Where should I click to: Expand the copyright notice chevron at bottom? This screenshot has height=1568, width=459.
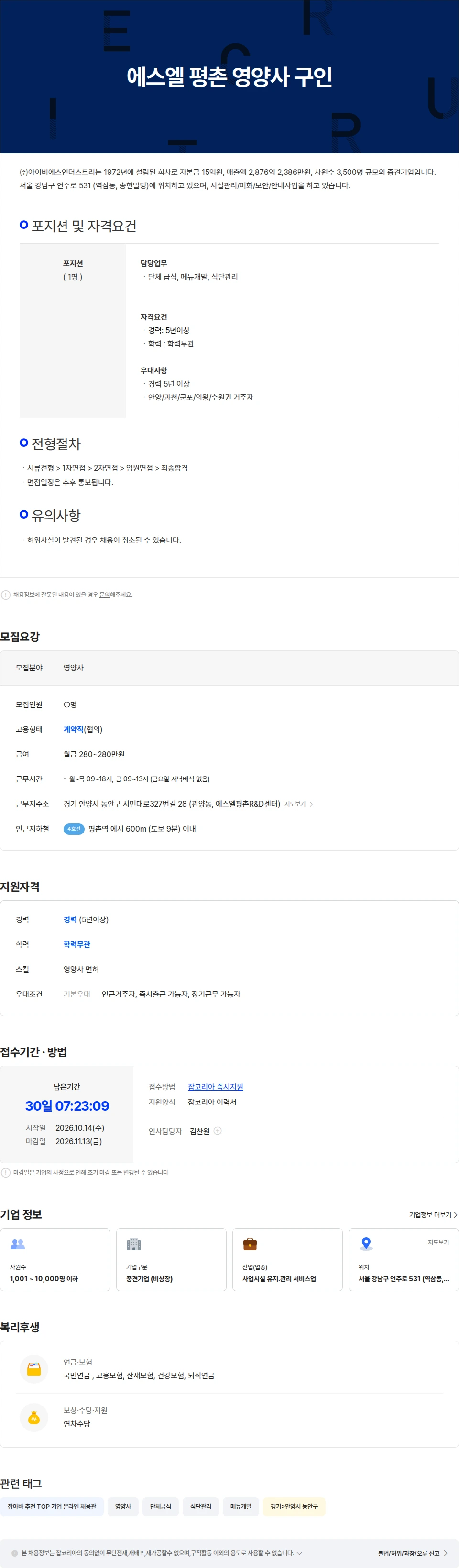click(299, 1553)
